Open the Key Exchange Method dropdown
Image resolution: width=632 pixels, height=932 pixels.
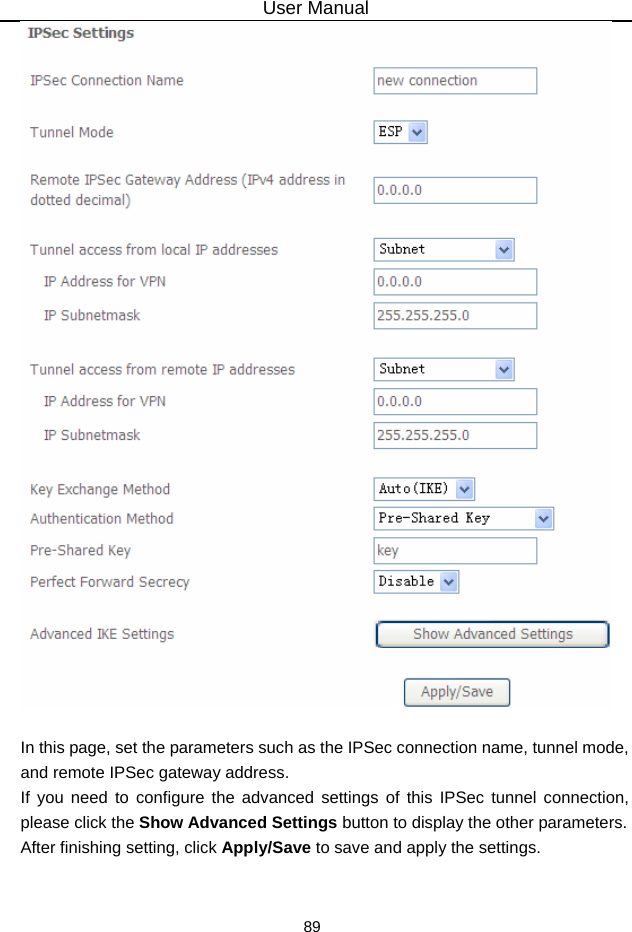[425, 489]
